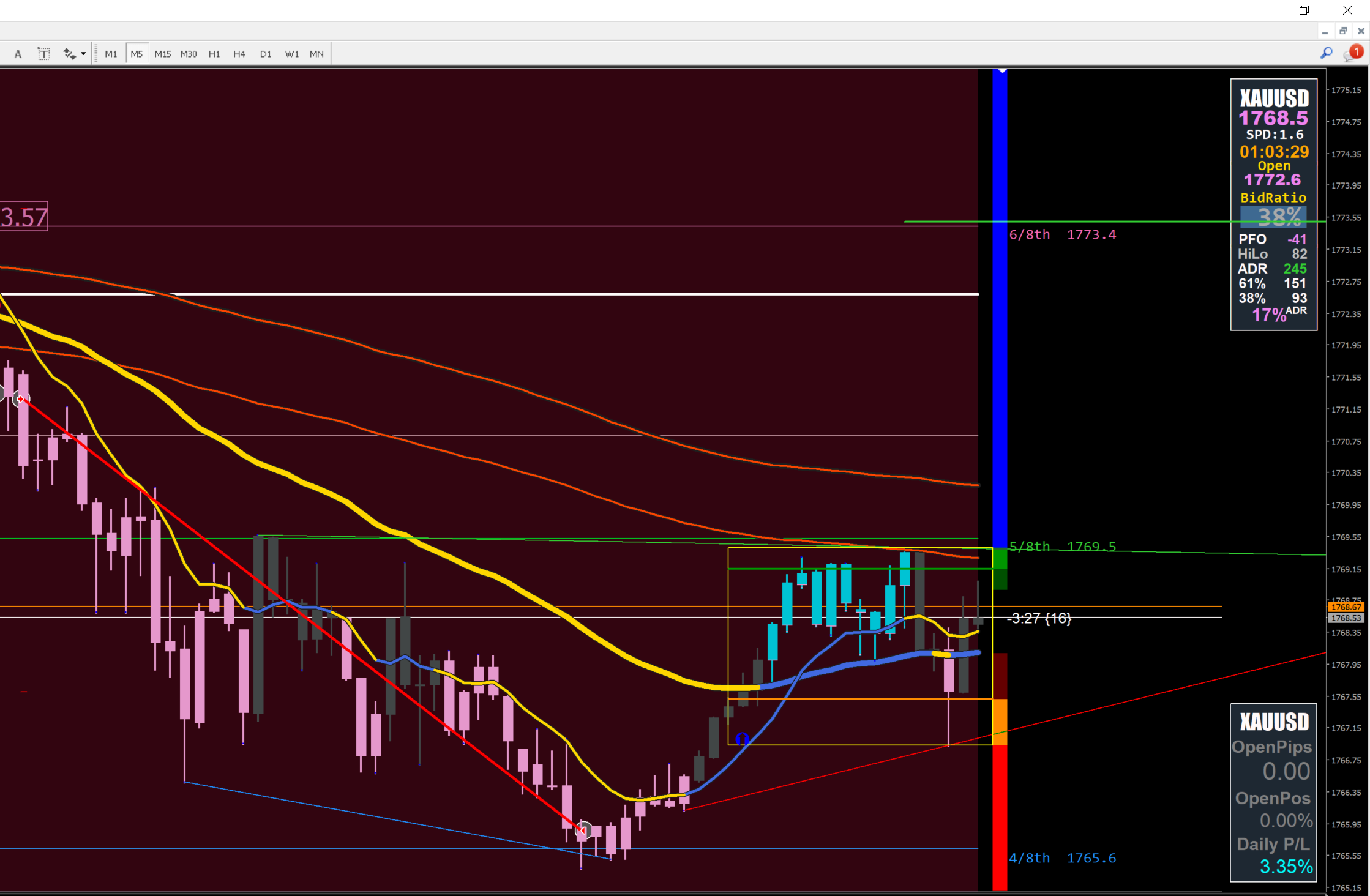
Task: Change chart to D1 timeframe
Action: click(266, 54)
